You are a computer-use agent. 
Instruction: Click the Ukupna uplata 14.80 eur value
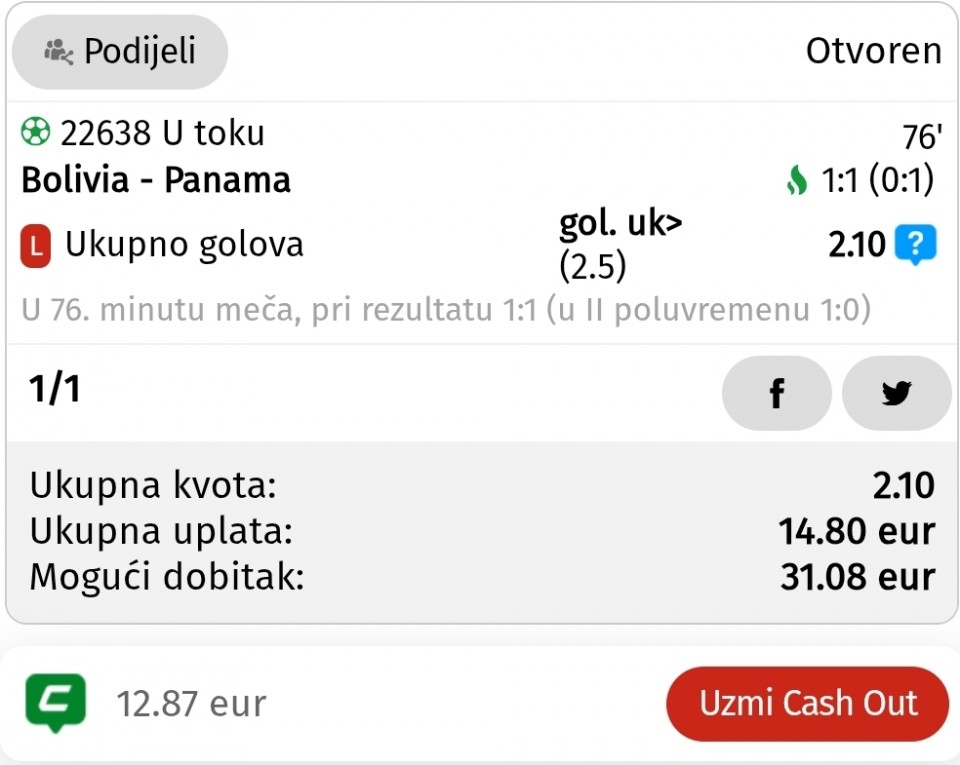tap(856, 531)
